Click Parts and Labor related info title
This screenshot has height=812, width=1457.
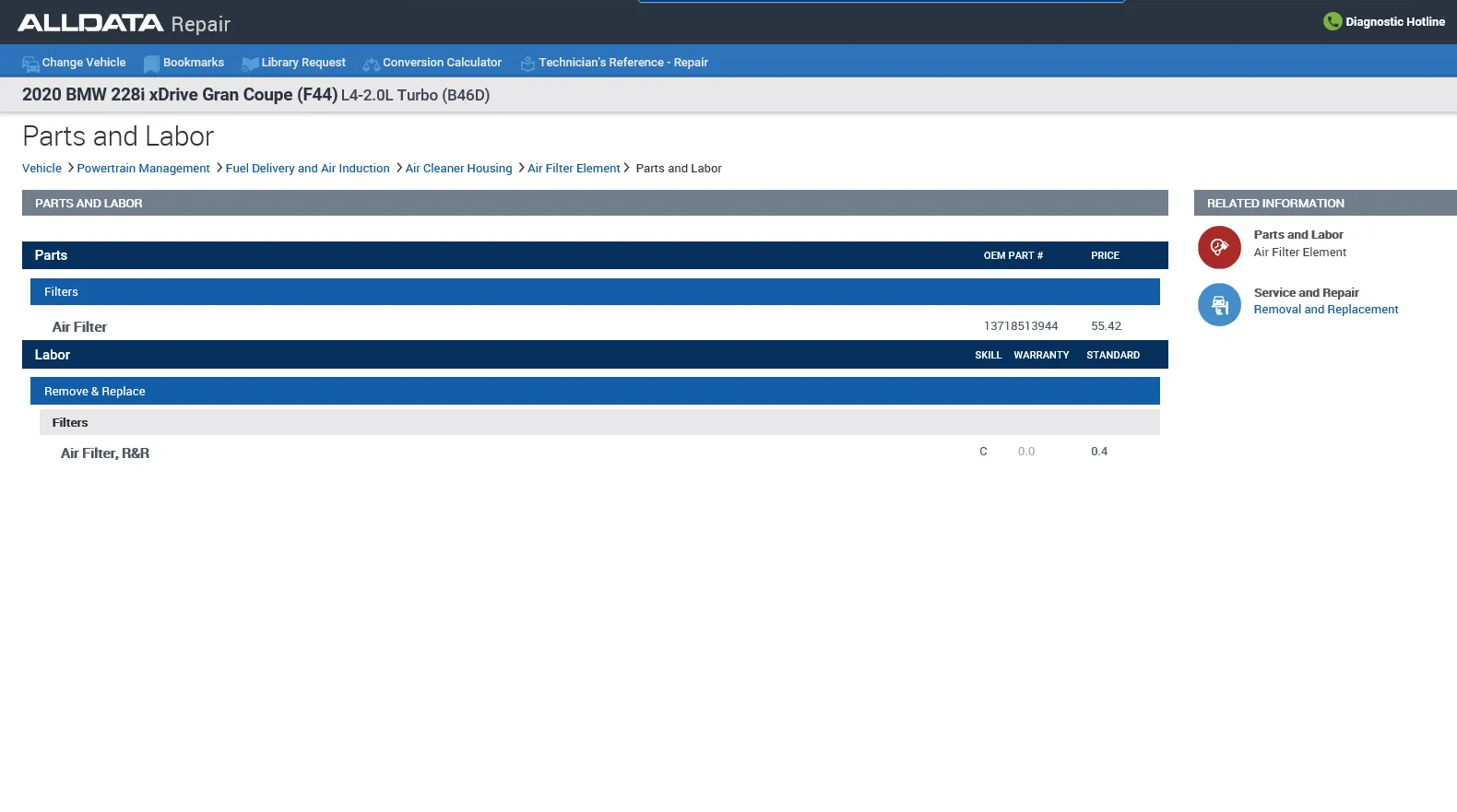[x=1298, y=235]
